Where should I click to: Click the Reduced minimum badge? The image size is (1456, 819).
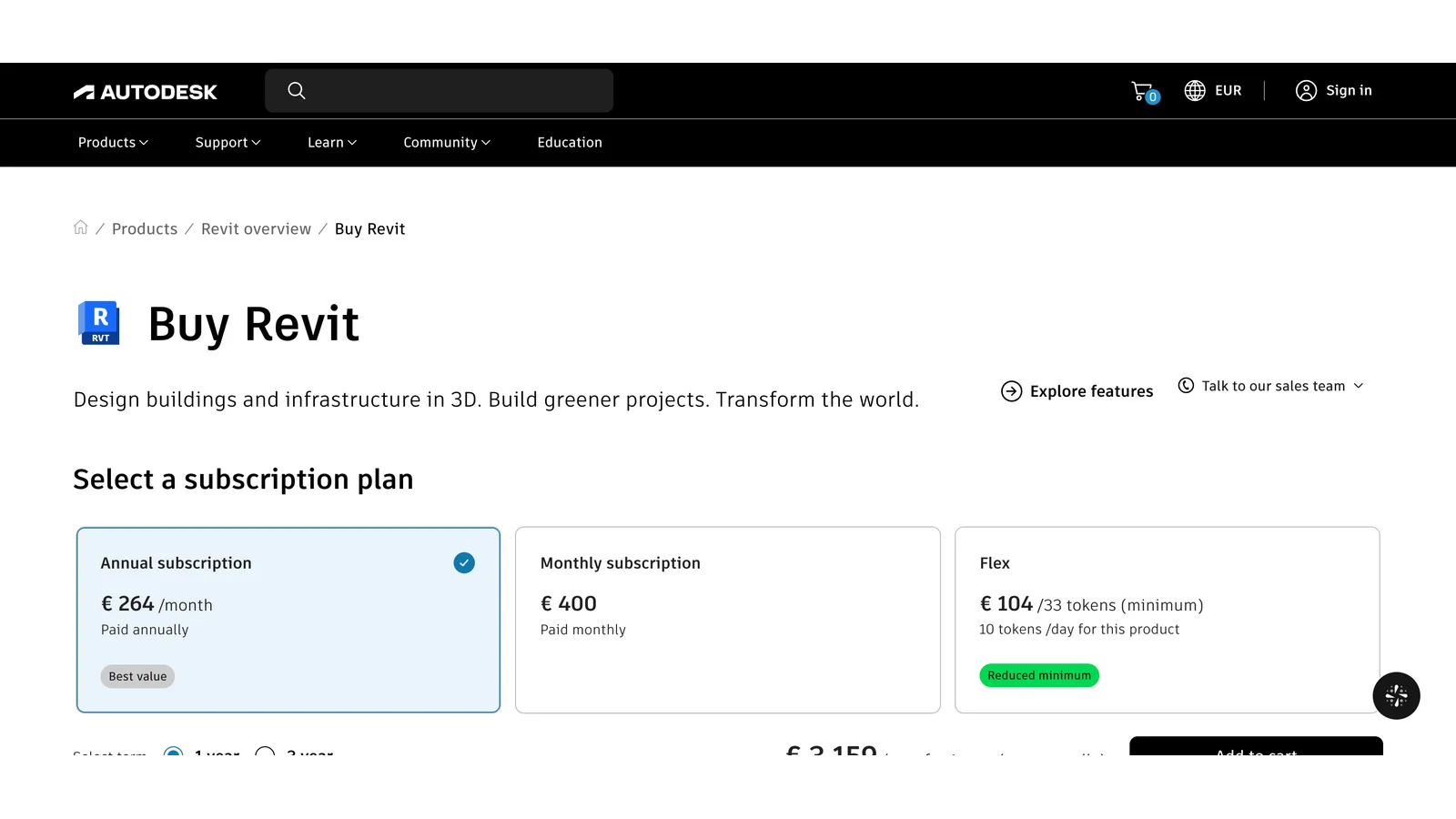(x=1039, y=675)
